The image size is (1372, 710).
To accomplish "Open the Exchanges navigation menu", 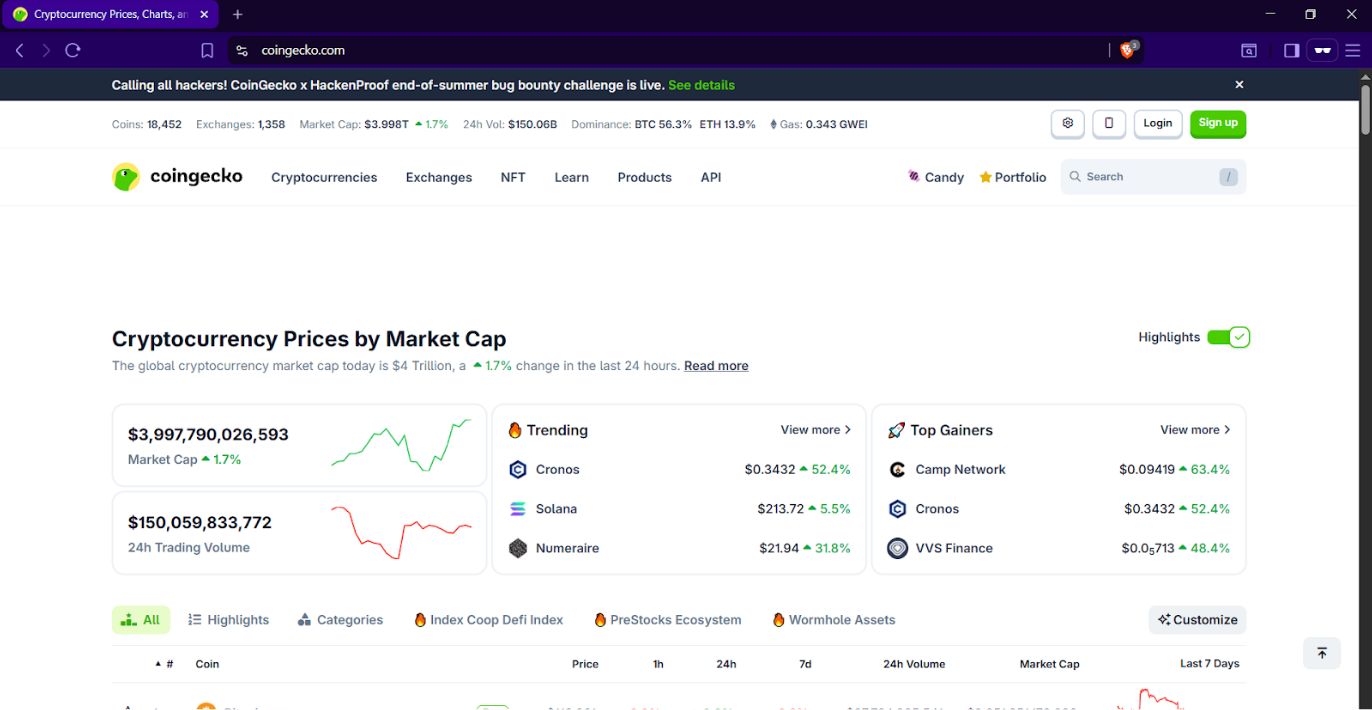I will [438, 177].
